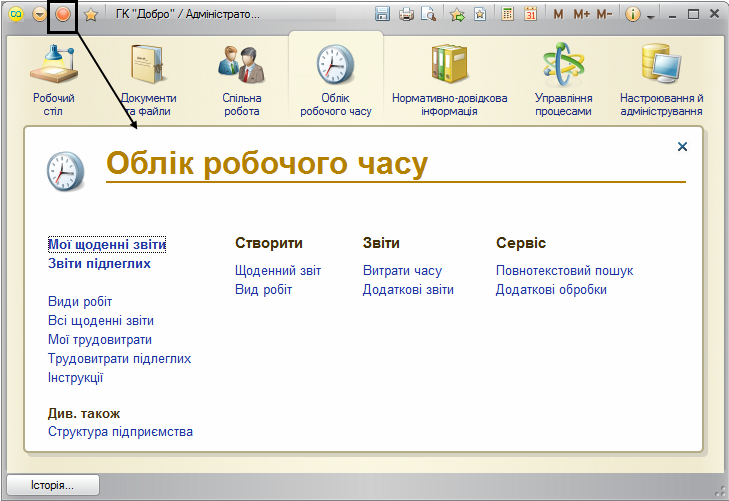Open Нормативно-довідкова інформація section
The height and width of the screenshot is (501, 729).
[x=450, y=80]
